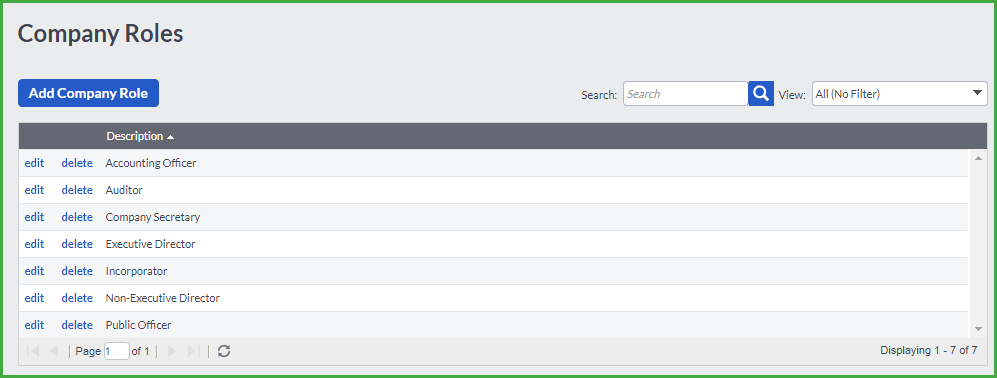Edit the Accounting Officer role
This screenshot has height=378, width=997.
34,163
